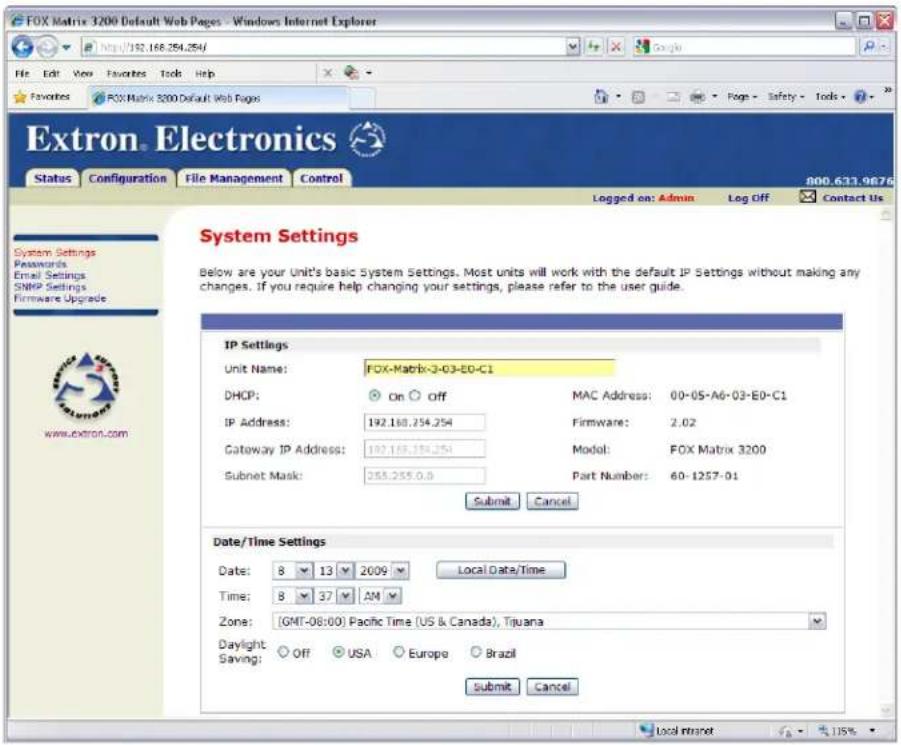Screen dimensions: 901x745
Task: Open the Control tab
Action: (321, 179)
